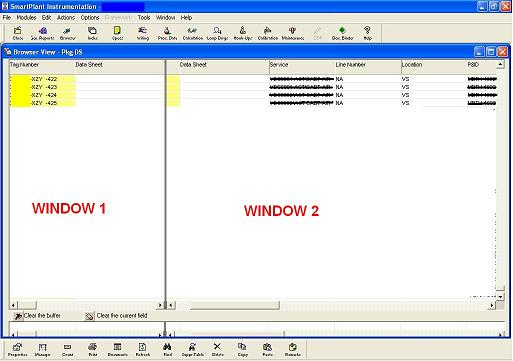The height and width of the screenshot is (361, 513).
Task: Open the Modules menu
Action: 26,17
